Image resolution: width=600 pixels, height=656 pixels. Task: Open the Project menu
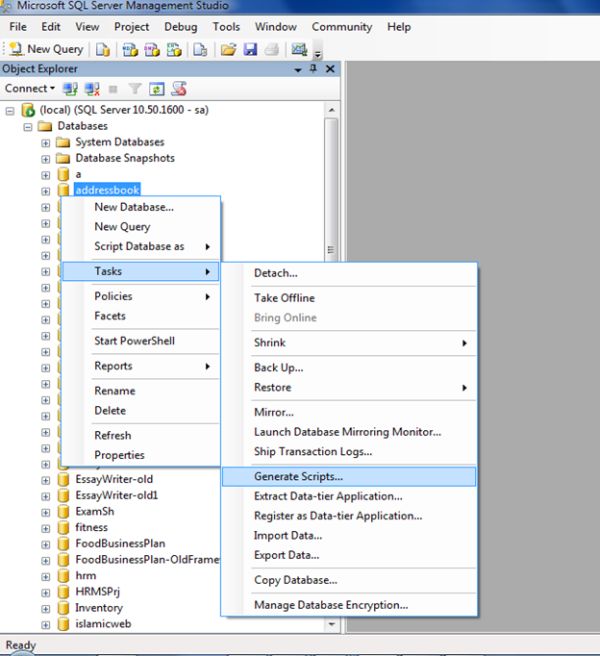(x=131, y=27)
